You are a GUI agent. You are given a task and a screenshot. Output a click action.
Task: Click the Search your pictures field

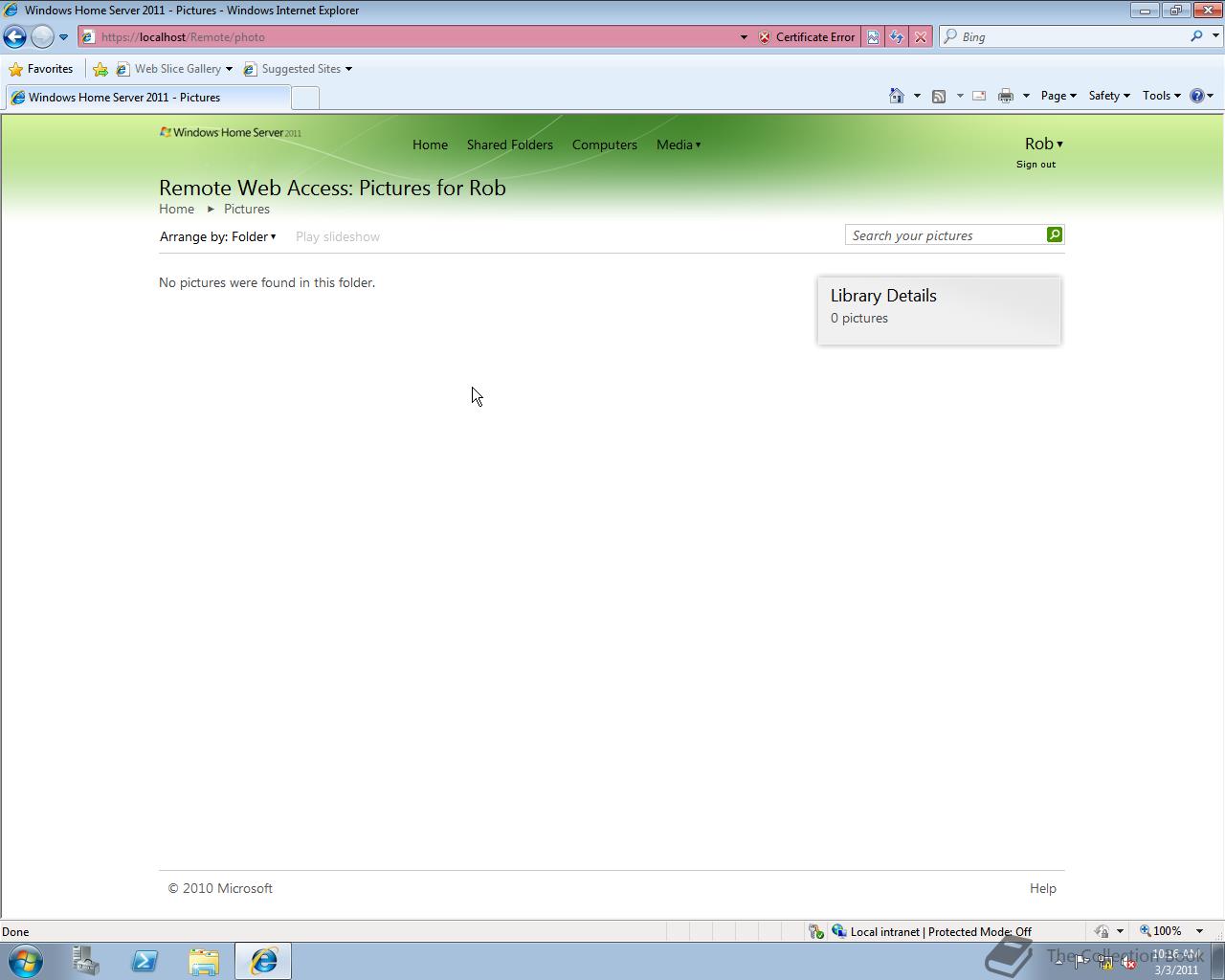coord(946,235)
